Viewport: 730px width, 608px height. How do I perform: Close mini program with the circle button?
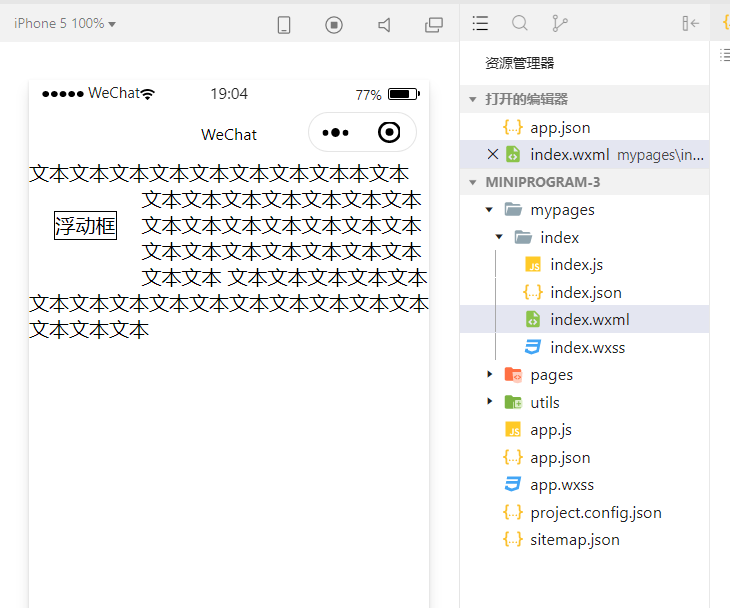(x=389, y=132)
